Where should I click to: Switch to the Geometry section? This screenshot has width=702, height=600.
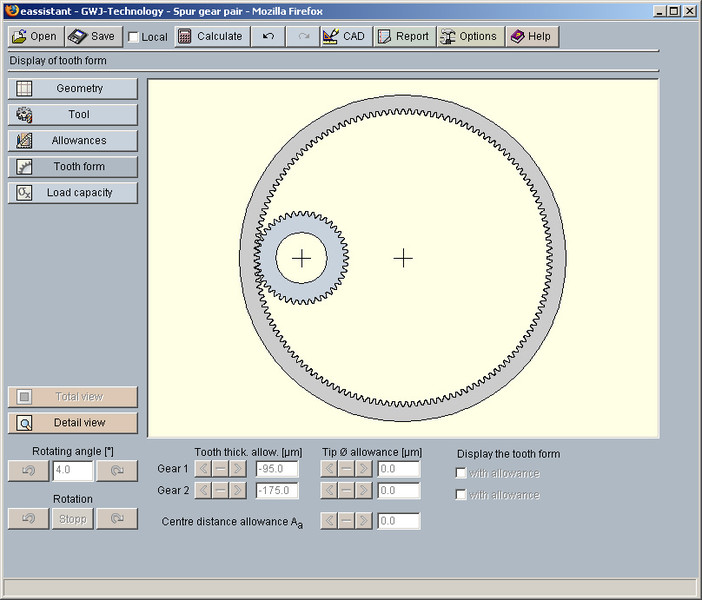[73, 88]
